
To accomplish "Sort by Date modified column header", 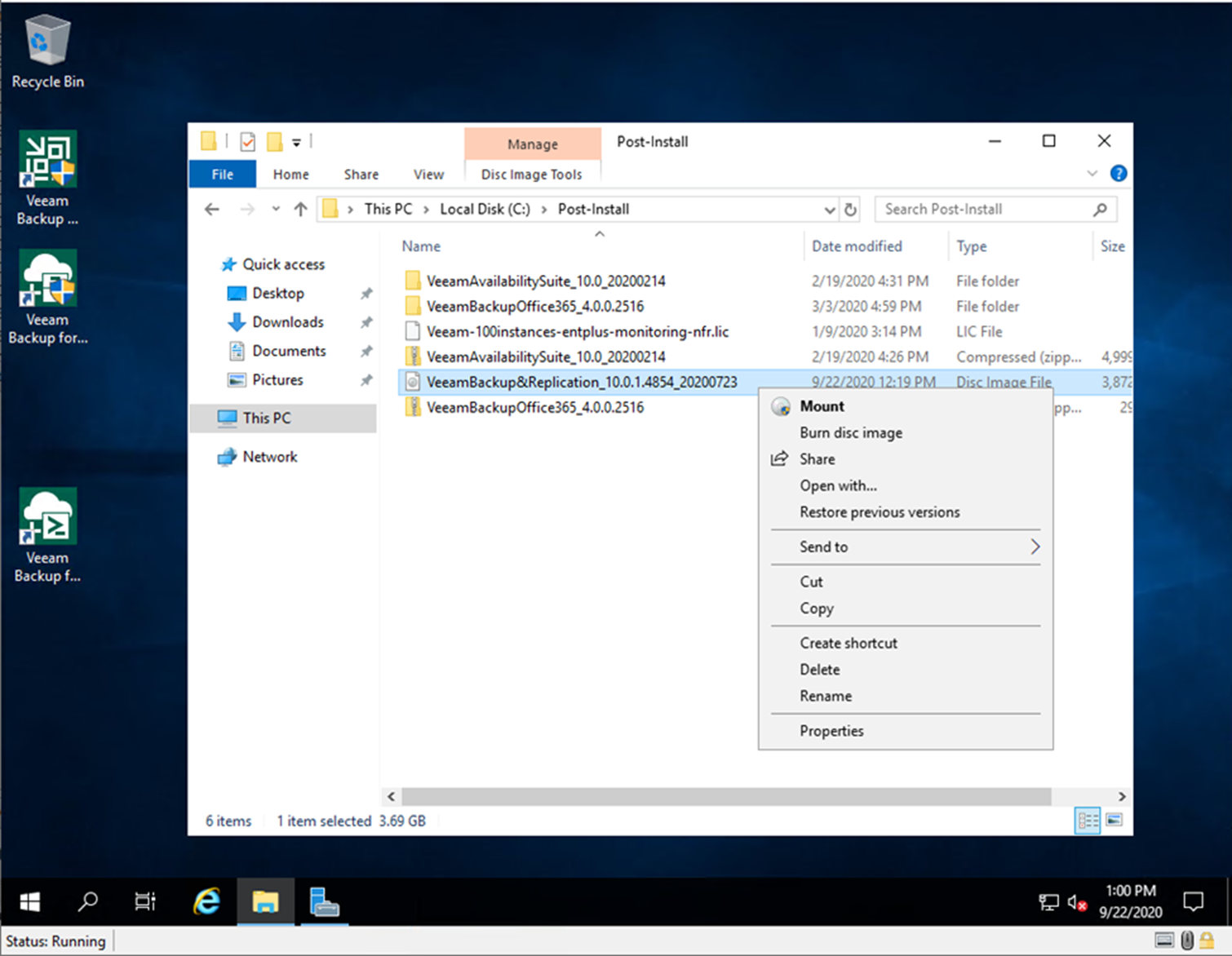I will 857,246.
